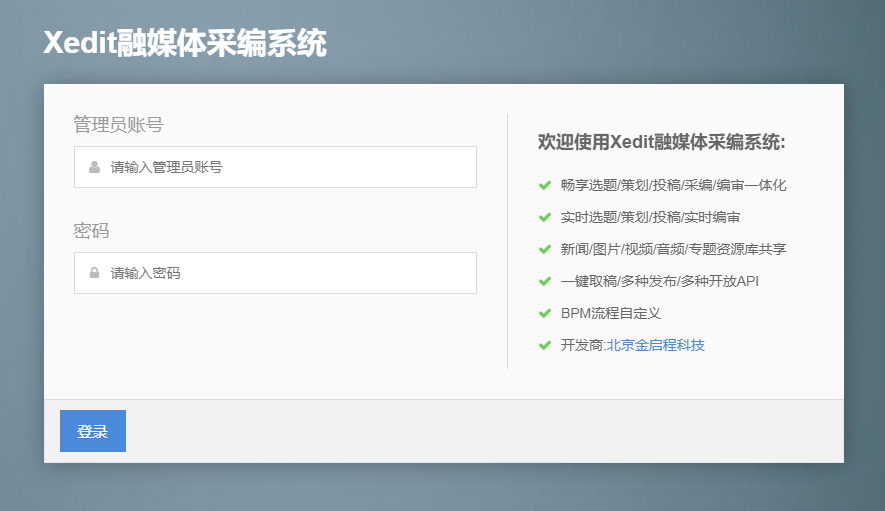Click the Xedit融媒体采编系统 page title
885x511 pixels.
pos(185,43)
